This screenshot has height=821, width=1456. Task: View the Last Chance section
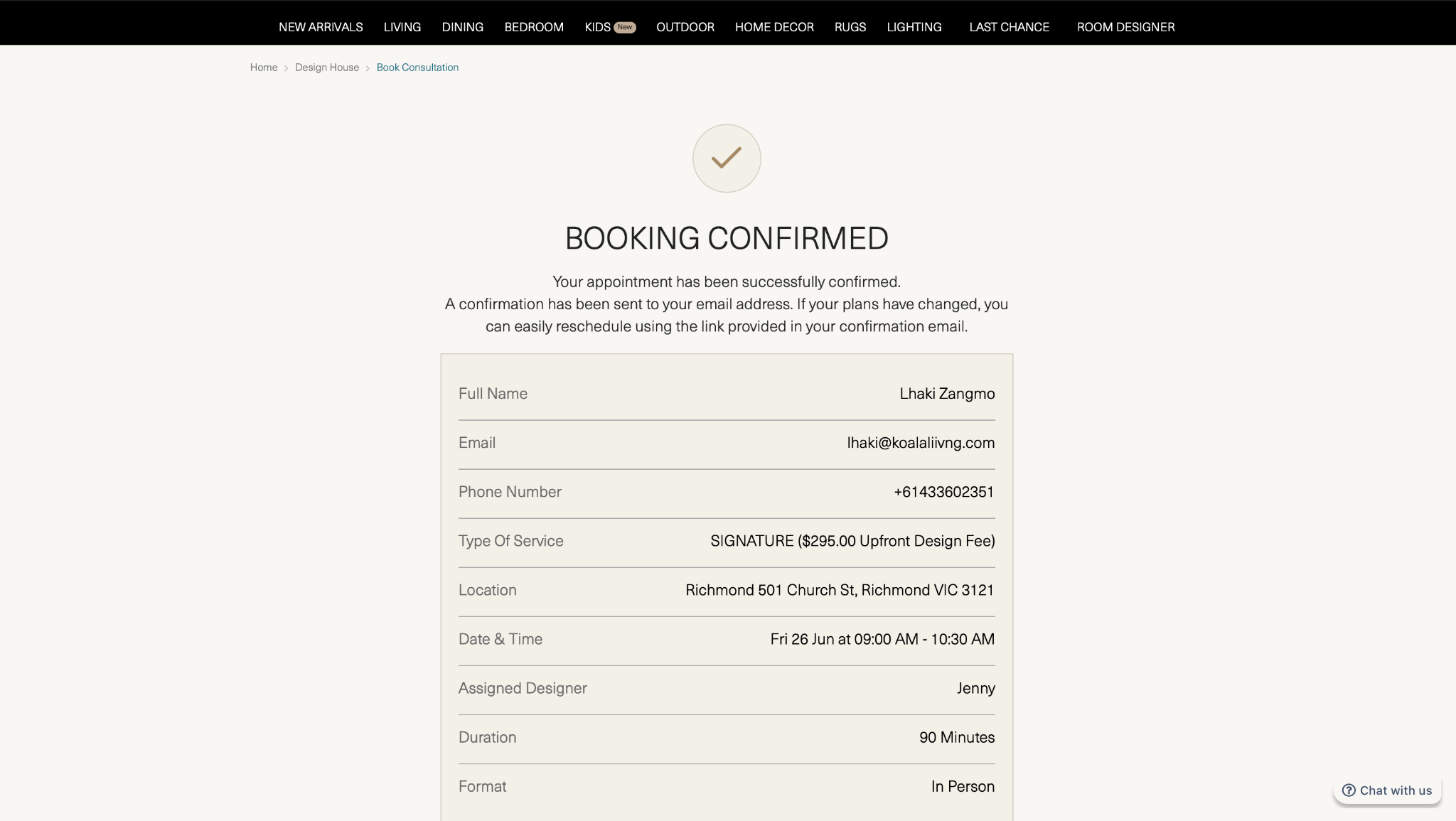[1010, 27]
